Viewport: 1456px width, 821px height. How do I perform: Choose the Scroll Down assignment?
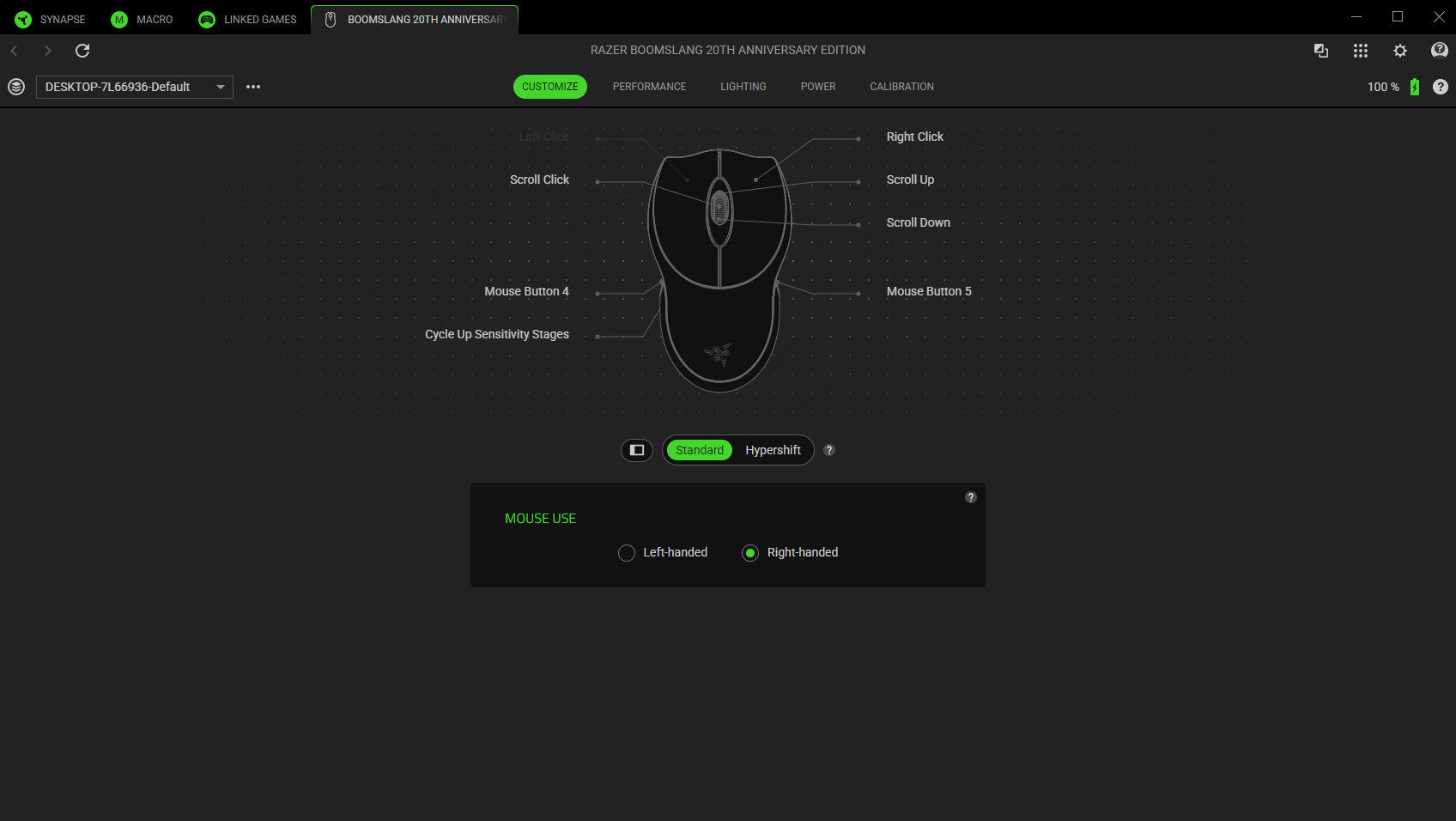tap(918, 222)
